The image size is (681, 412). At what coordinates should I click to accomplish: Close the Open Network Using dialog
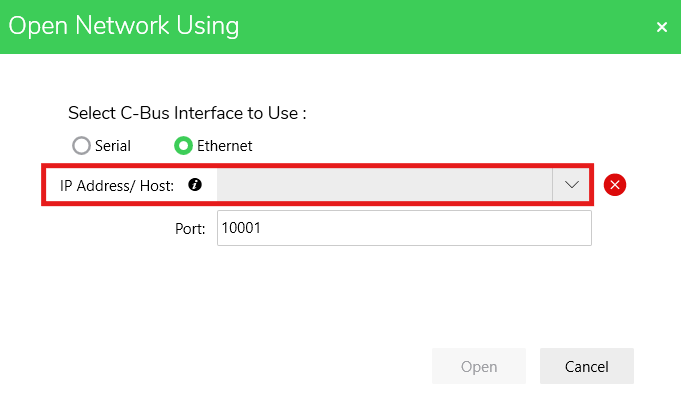661,27
